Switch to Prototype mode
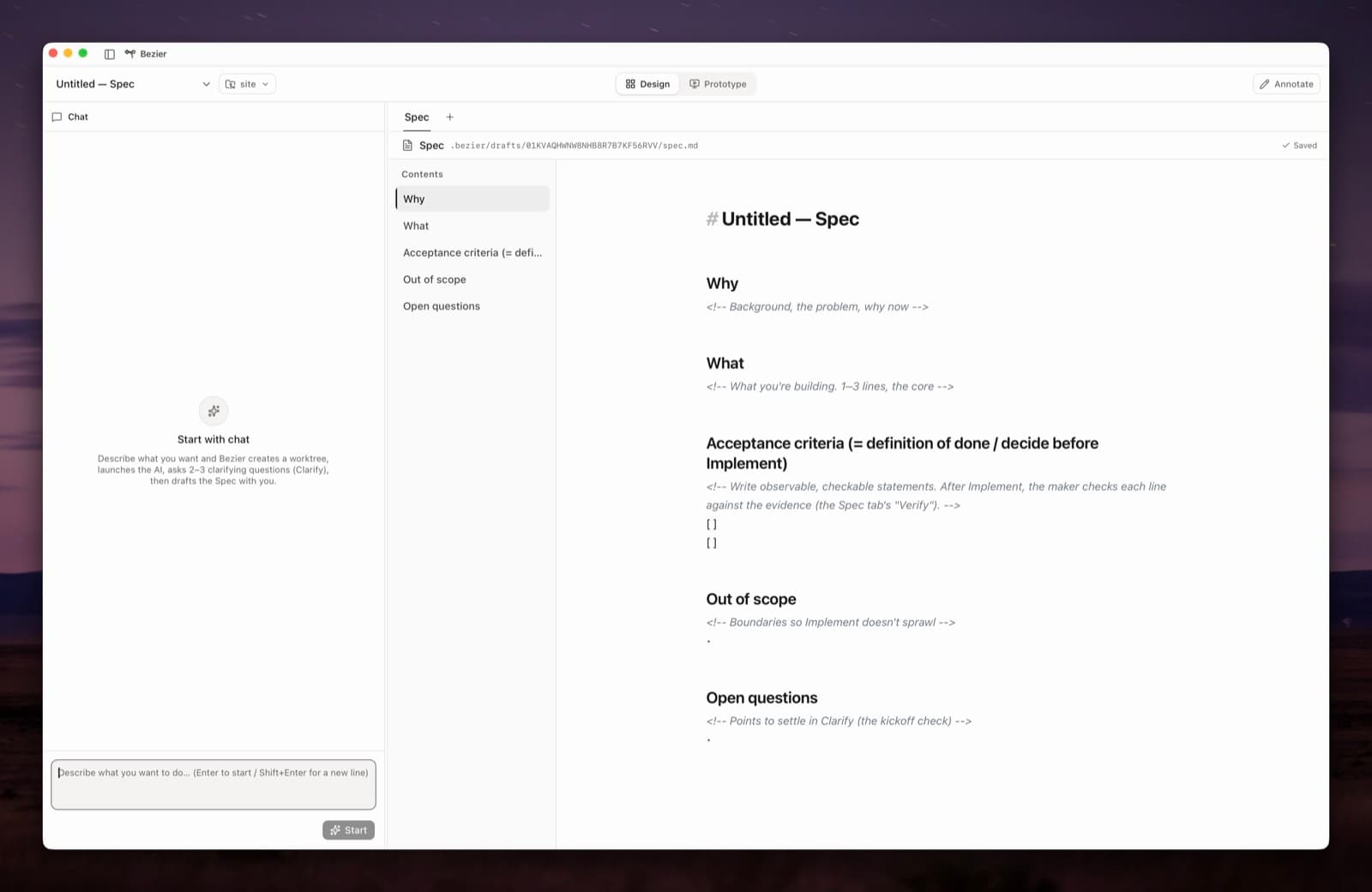Screen dimensions: 1372x892 718,84
